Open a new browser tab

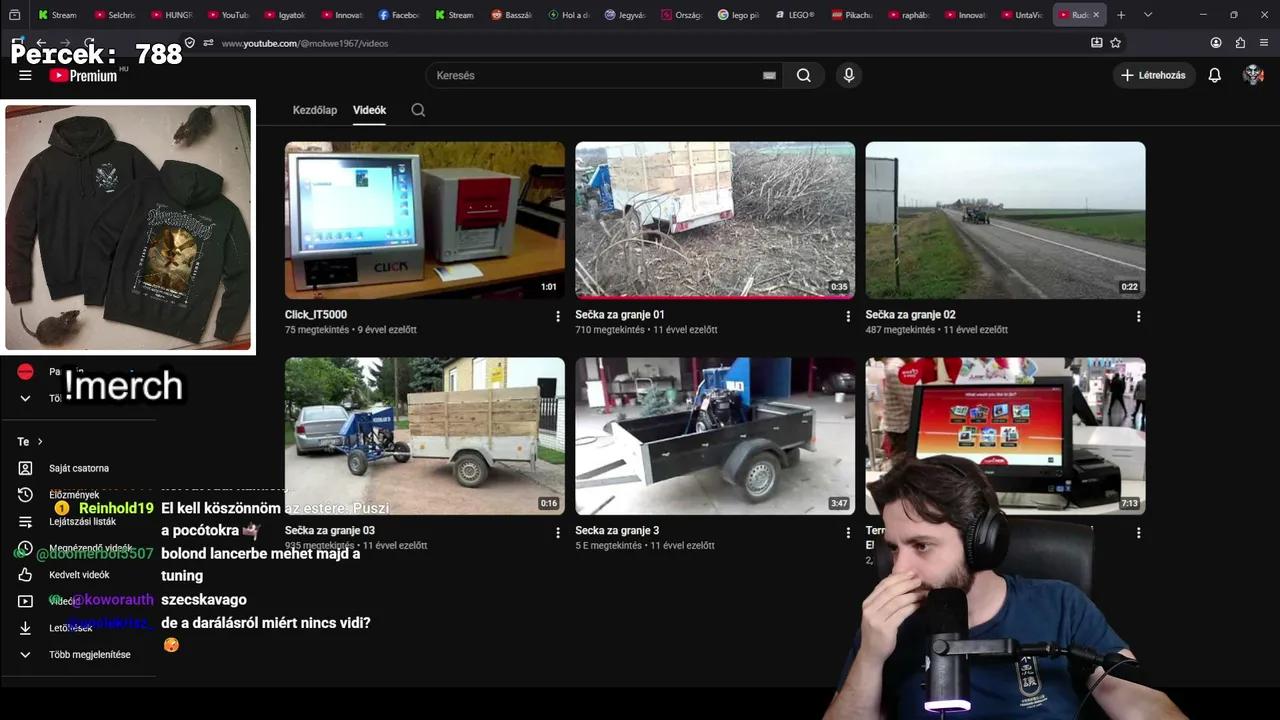point(1121,15)
